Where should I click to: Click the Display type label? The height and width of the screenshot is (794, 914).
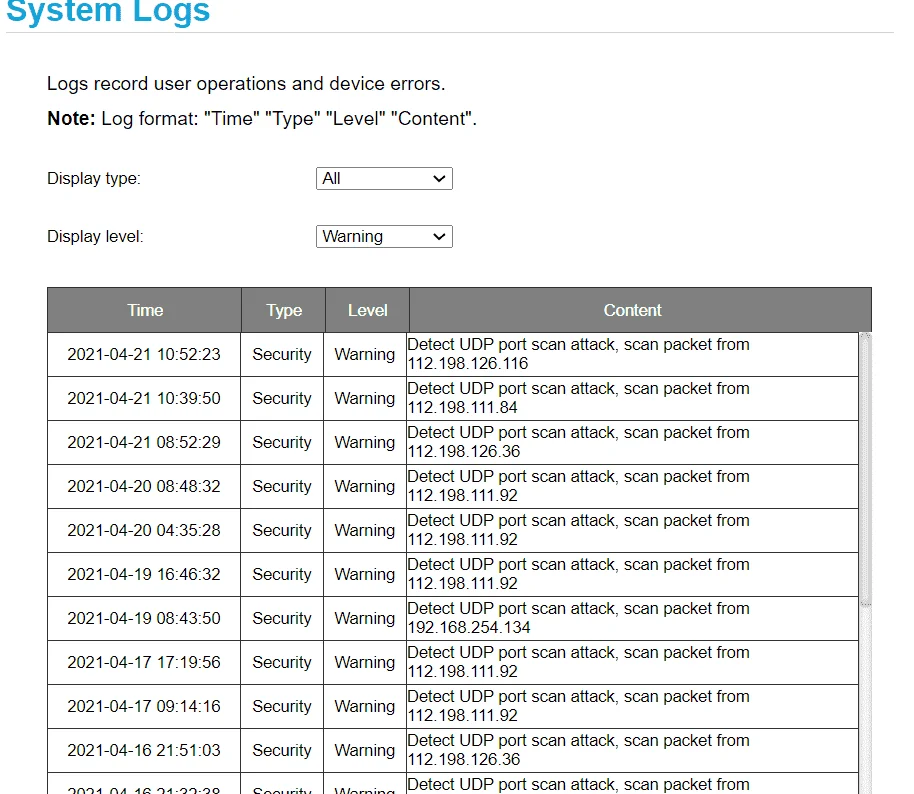click(94, 178)
